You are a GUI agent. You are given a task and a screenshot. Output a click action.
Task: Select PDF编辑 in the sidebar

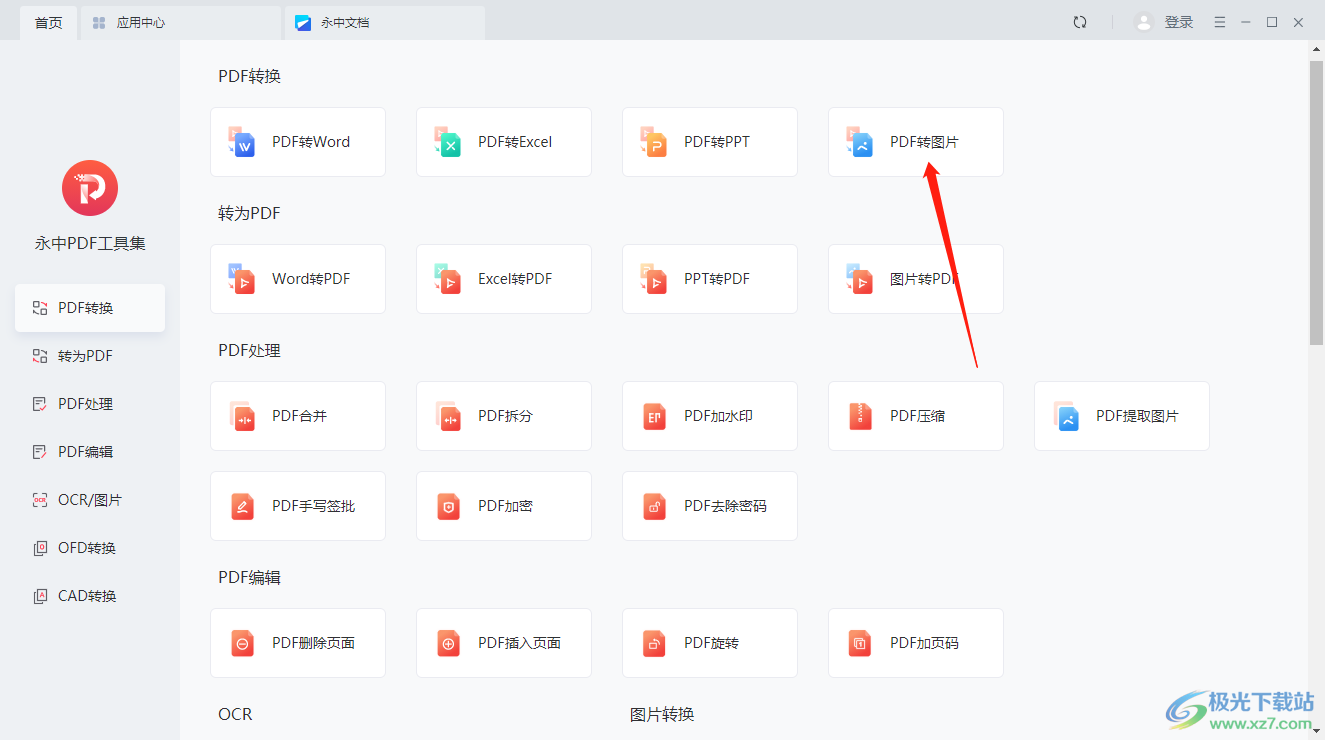[x=90, y=452]
